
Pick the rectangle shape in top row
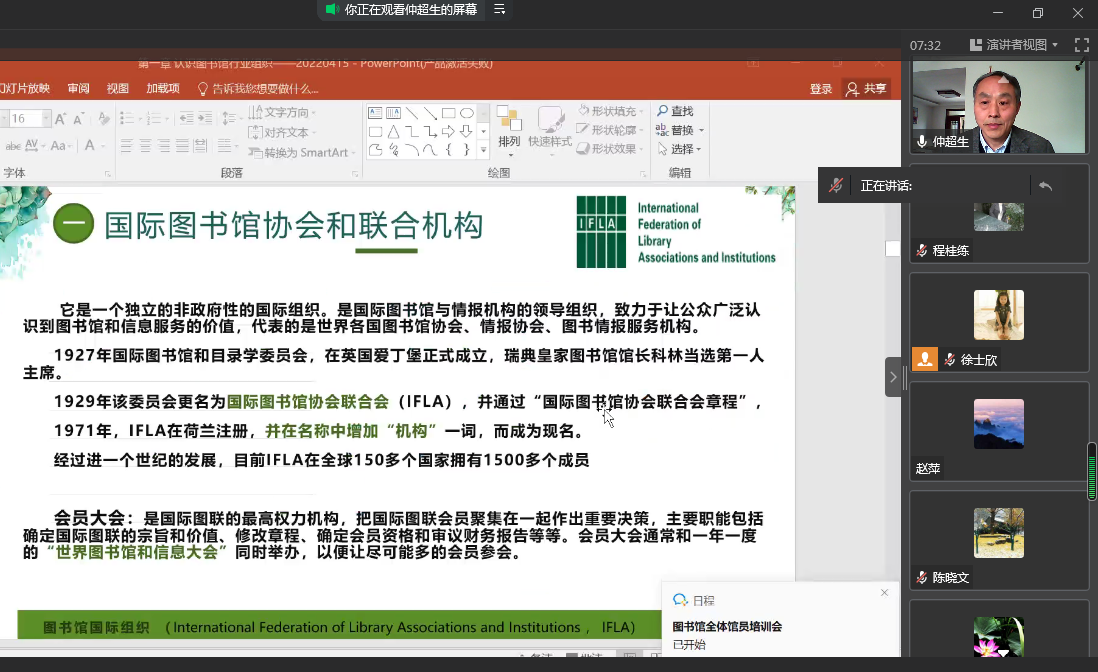(448, 113)
